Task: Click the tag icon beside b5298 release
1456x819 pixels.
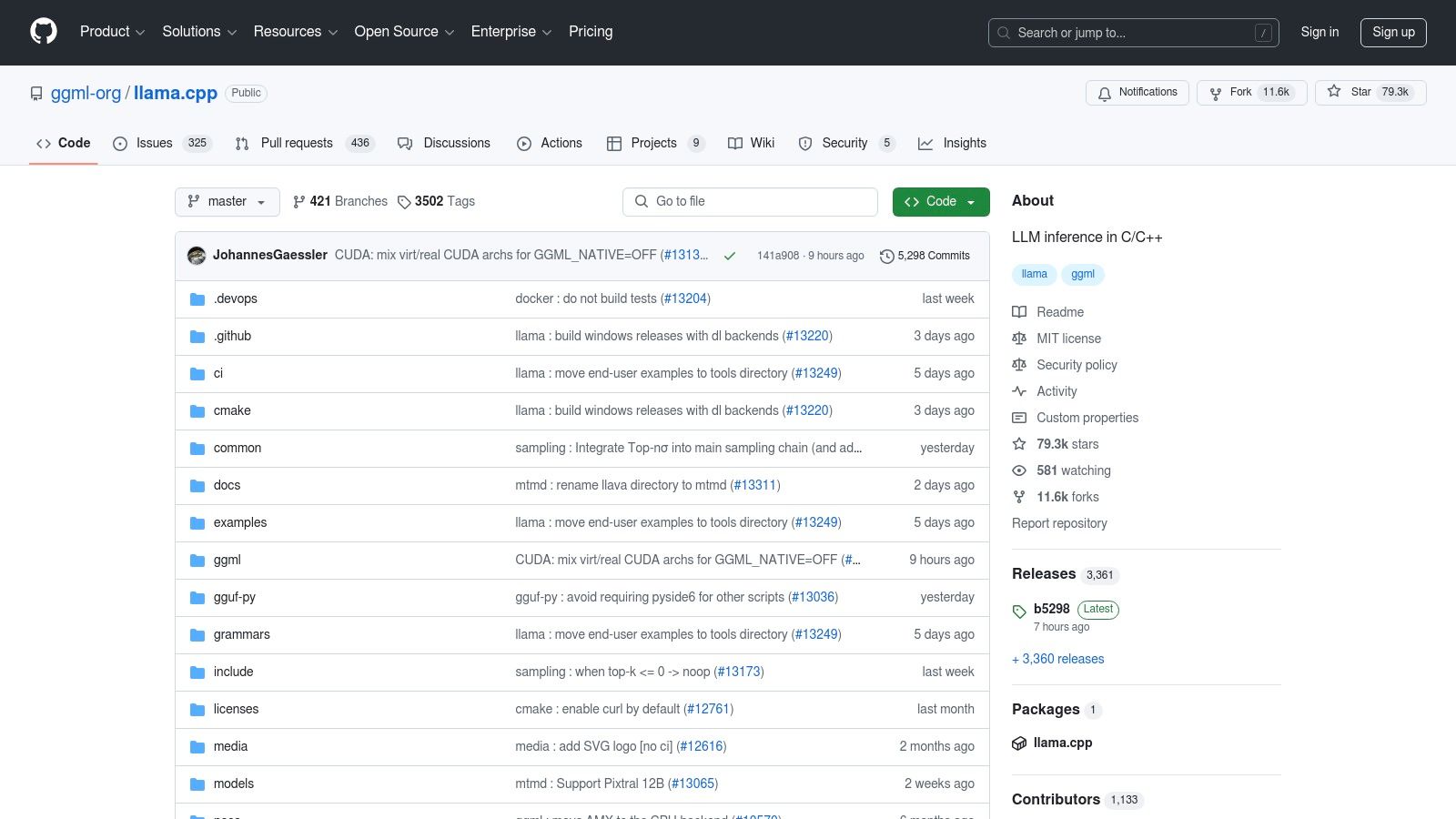Action: click(x=1019, y=612)
